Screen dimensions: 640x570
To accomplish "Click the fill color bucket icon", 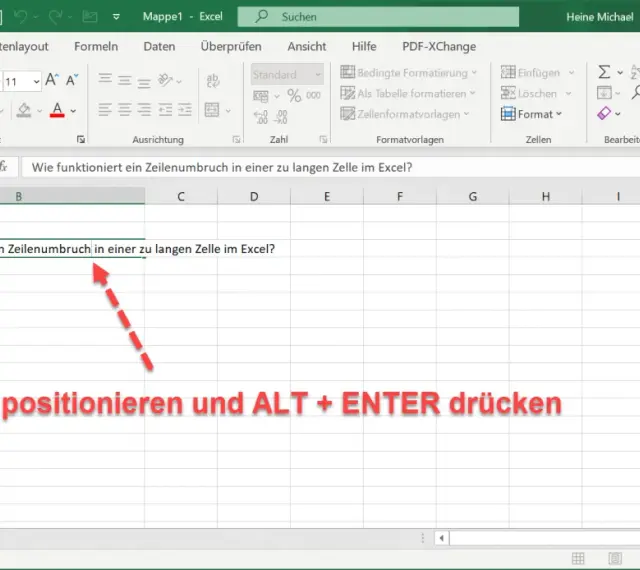I will coord(24,110).
